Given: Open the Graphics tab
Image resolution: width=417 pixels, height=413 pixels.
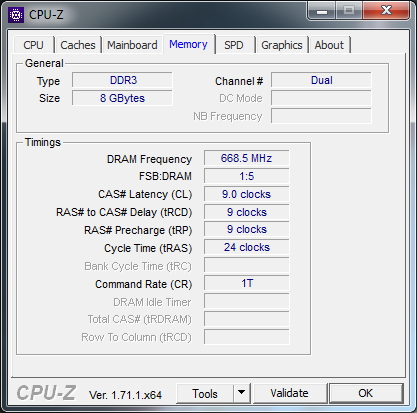Looking at the screenshot, I should point(282,45).
